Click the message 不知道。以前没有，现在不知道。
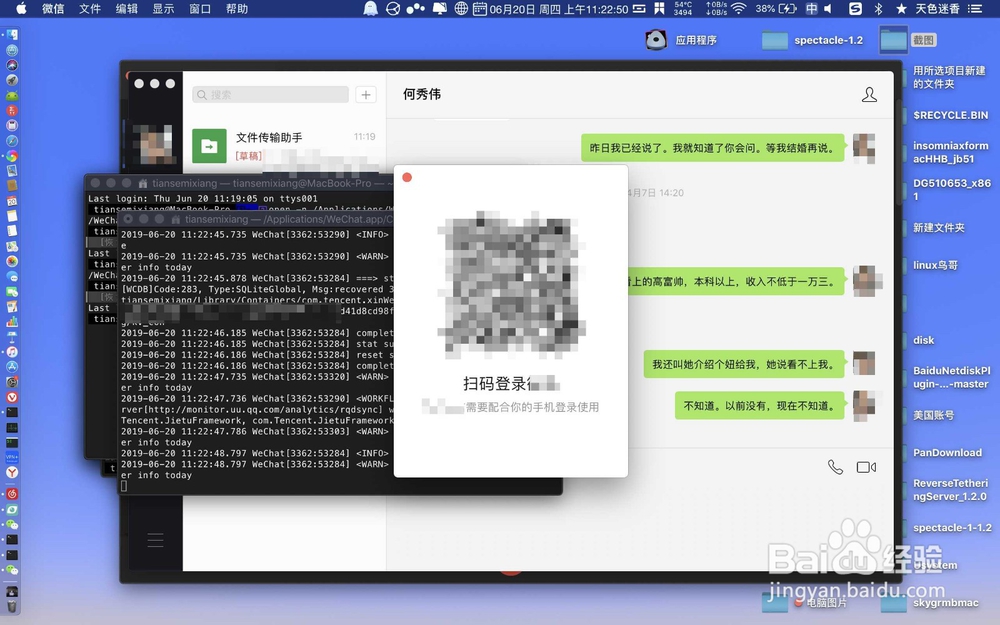1000x625 pixels. point(760,406)
